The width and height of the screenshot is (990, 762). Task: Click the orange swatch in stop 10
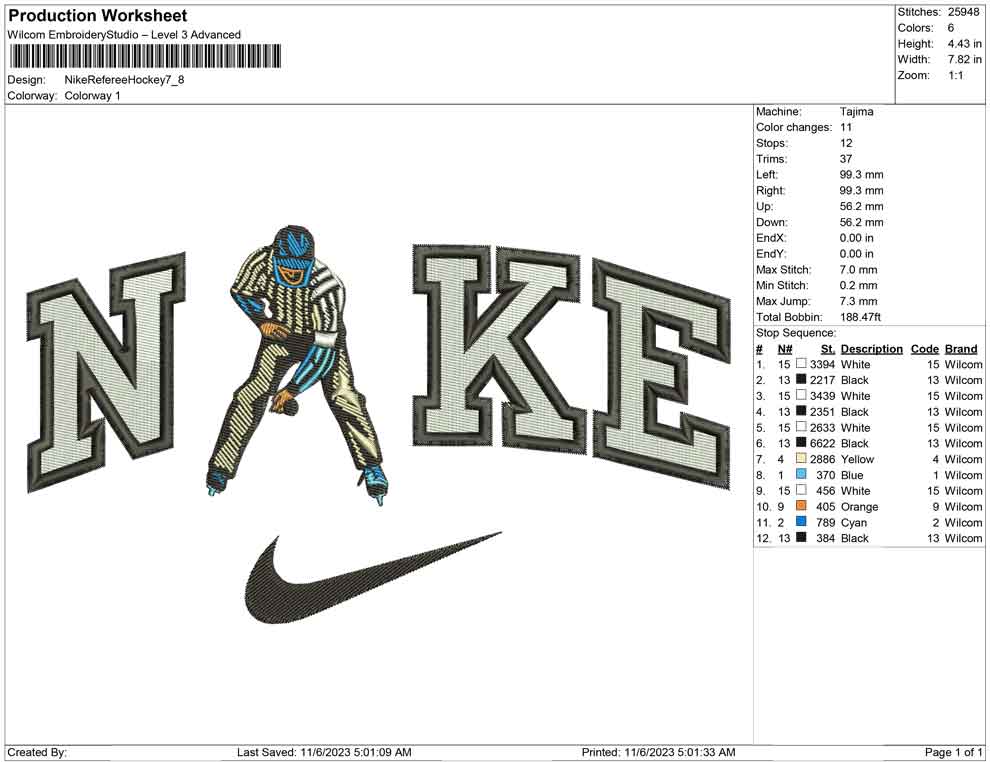[x=801, y=506]
